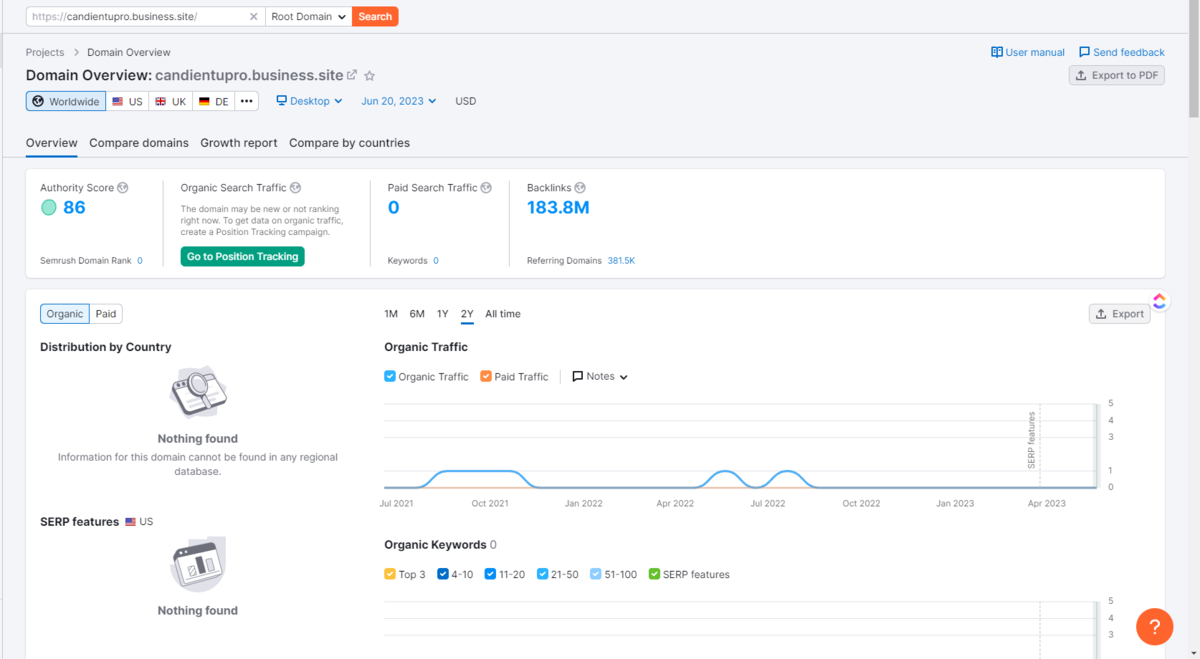Select the 2Y time range
Image resolution: width=1200 pixels, height=659 pixels.
pyautogui.click(x=467, y=314)
